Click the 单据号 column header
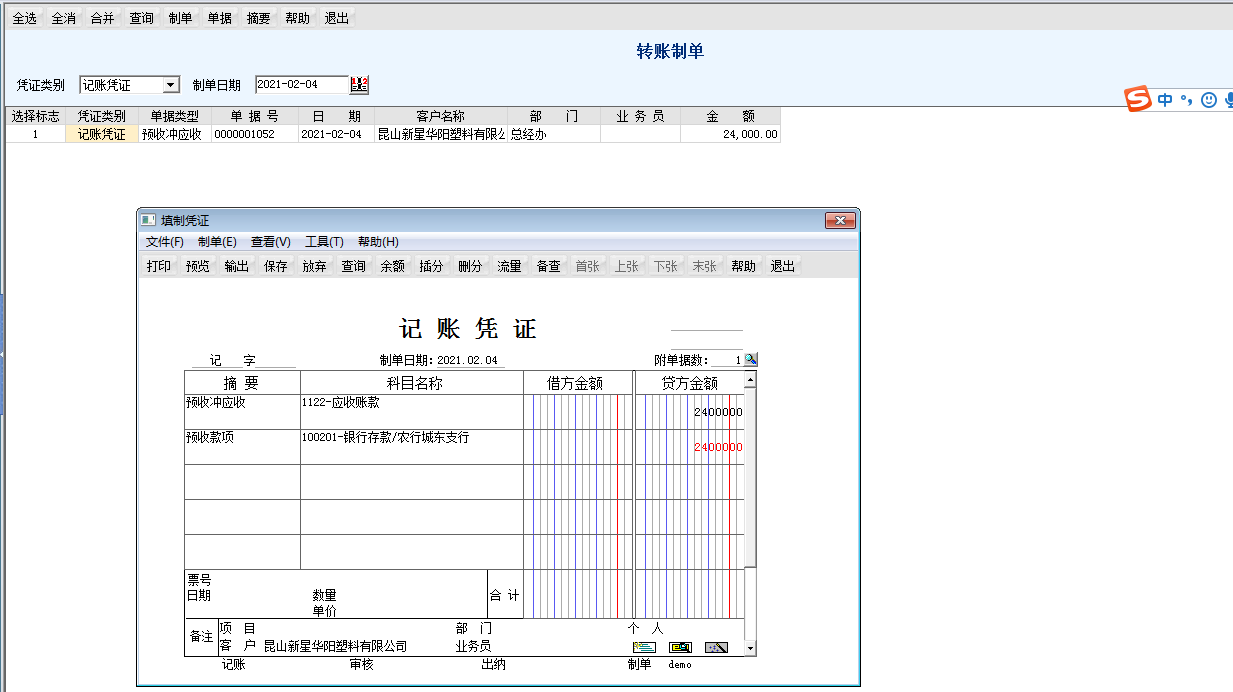This screenshot has width=1233, height=692. [255, 116]
